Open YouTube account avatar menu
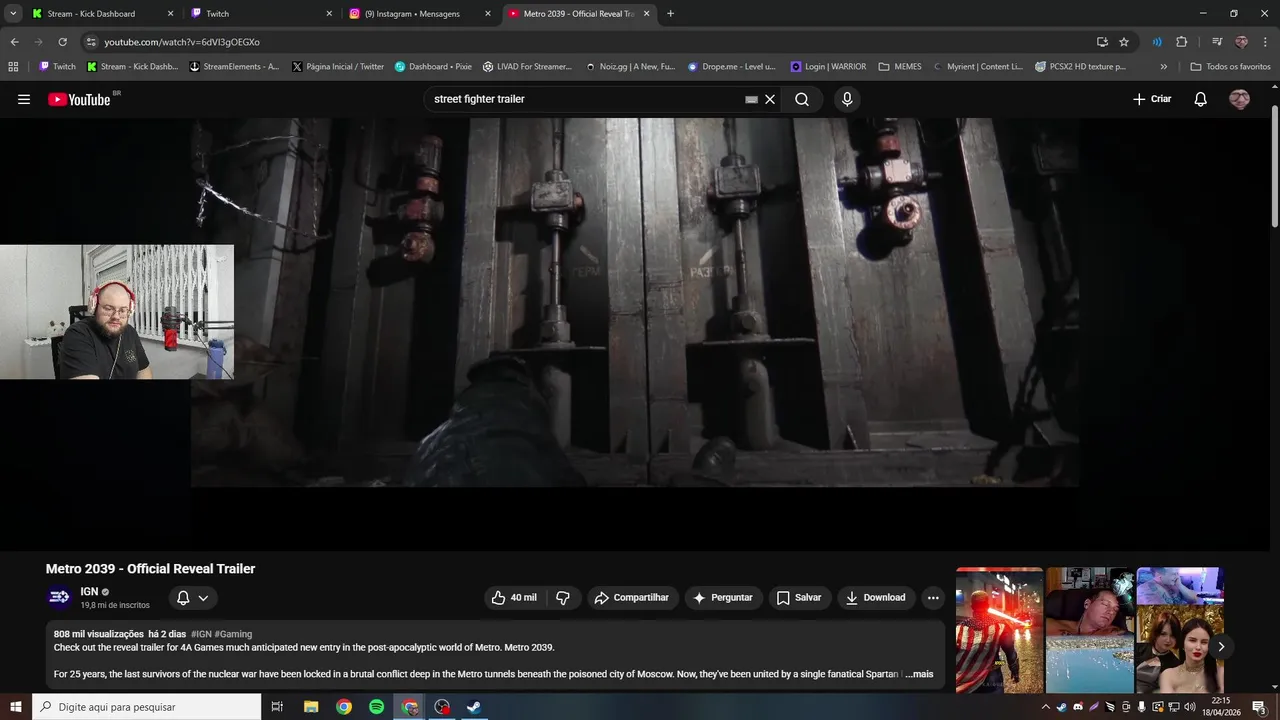This screenshot has width=1280, height=720. [x=1239, y=99]
